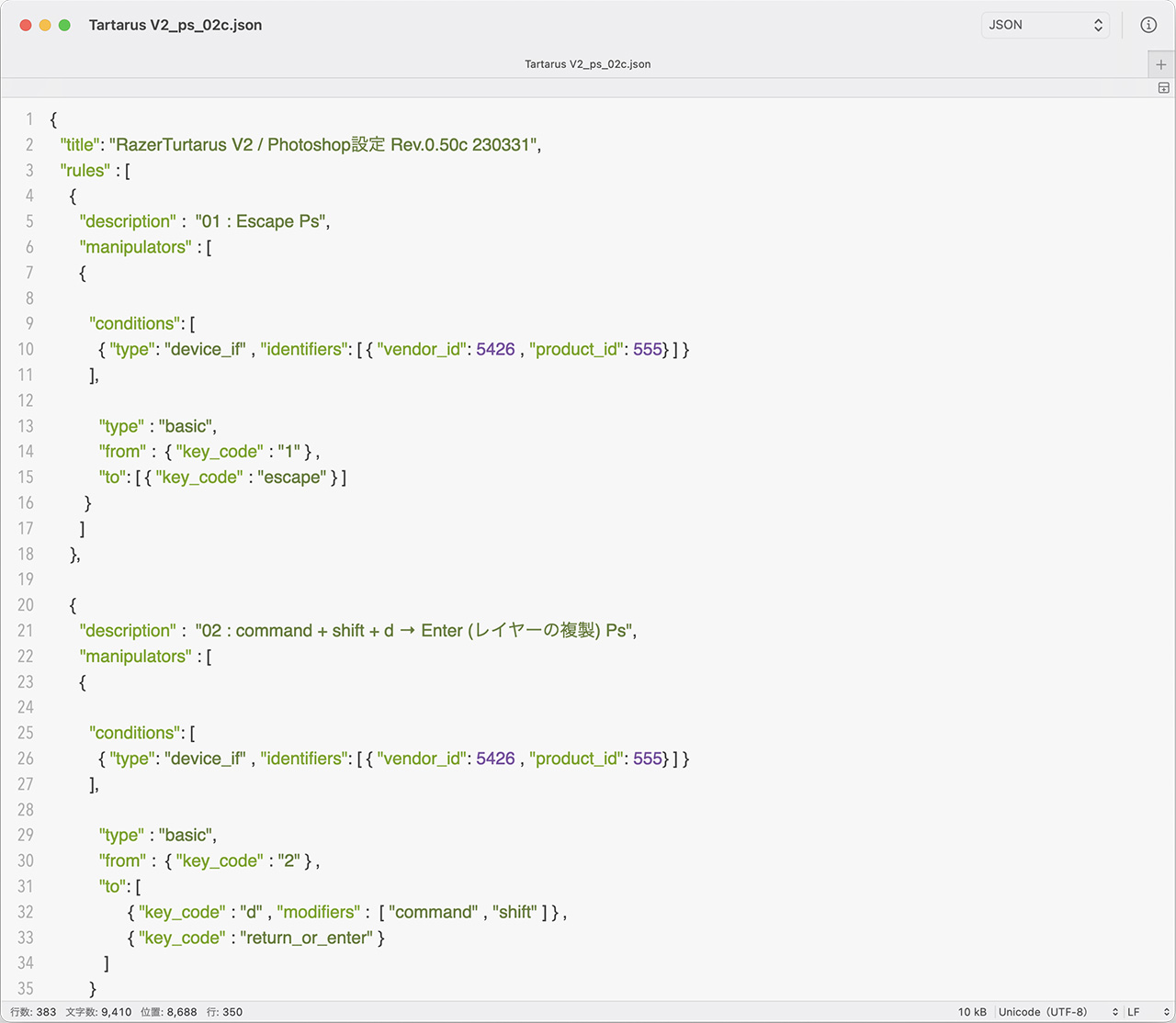The height and width of the screenshot is (1023, 1176).
Task: Click the 10 kB file size entry
Action: (x=972, y=1012)
